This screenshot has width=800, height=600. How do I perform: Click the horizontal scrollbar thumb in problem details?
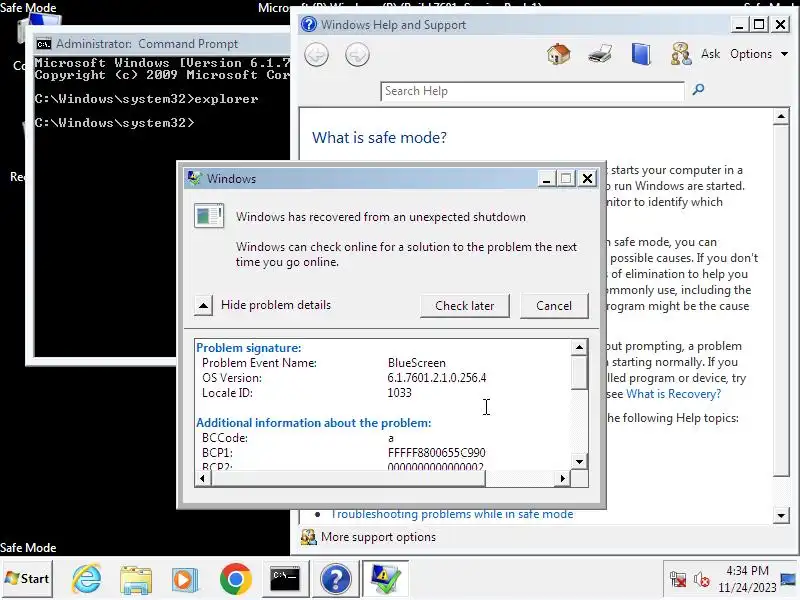(348, 479)
